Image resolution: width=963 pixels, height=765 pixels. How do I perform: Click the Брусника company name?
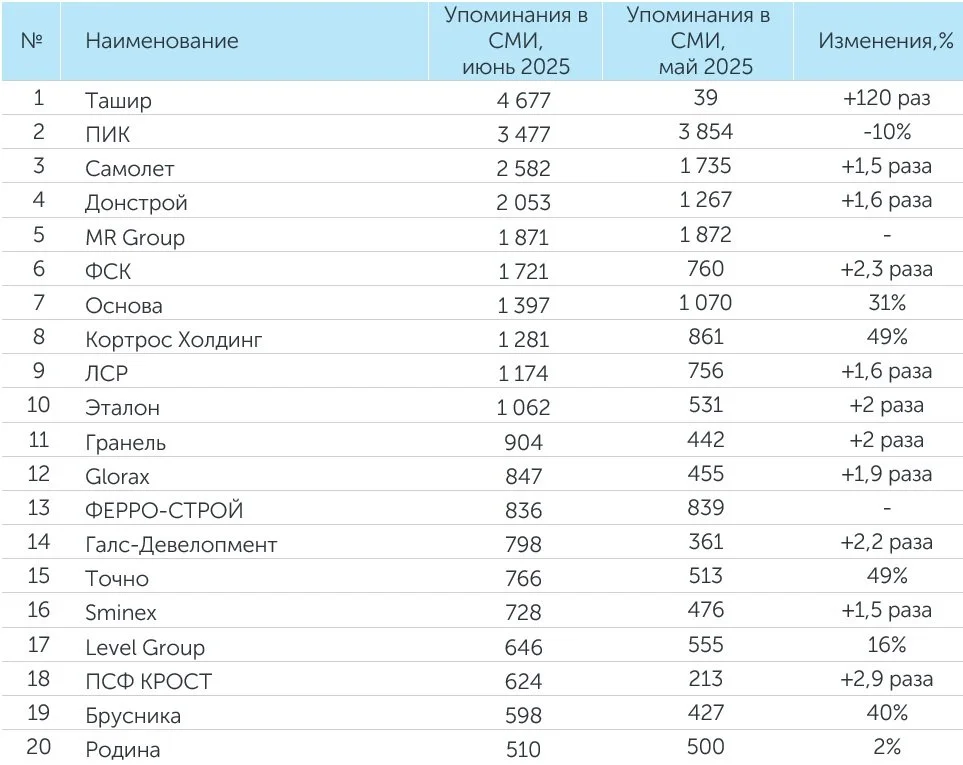[133, 716]
